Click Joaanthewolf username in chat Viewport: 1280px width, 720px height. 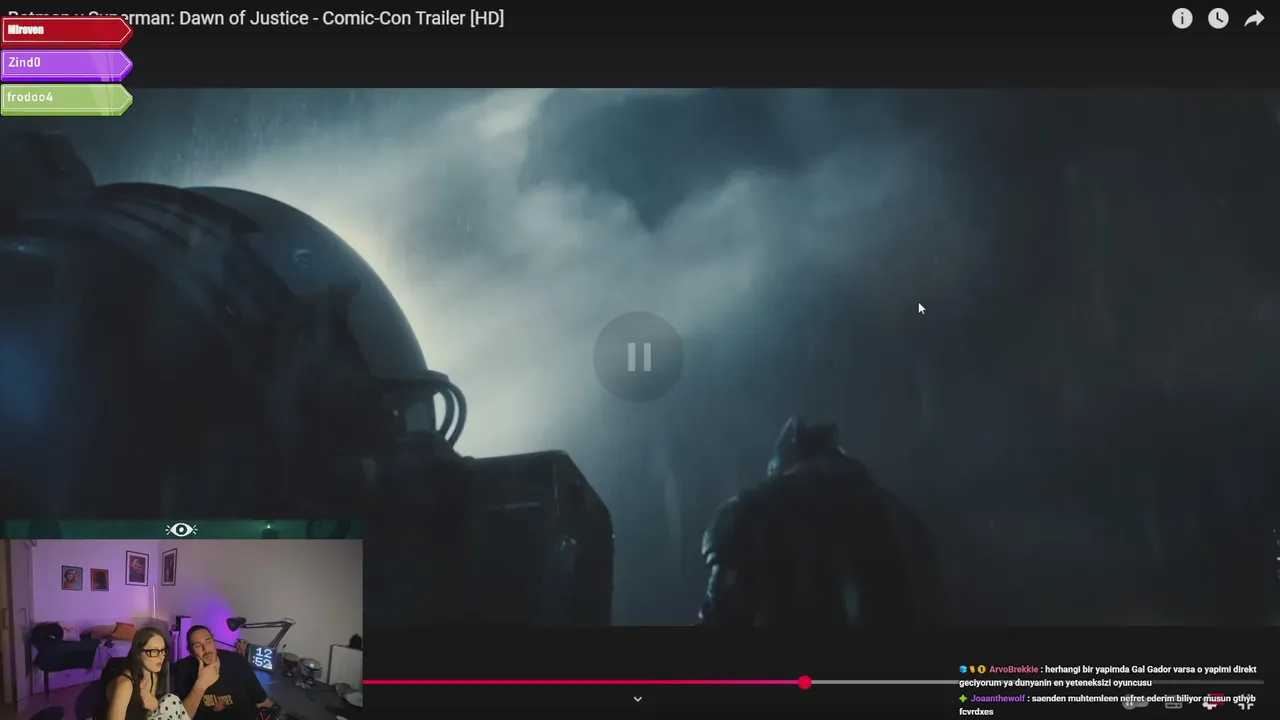[x=998, y=698]
